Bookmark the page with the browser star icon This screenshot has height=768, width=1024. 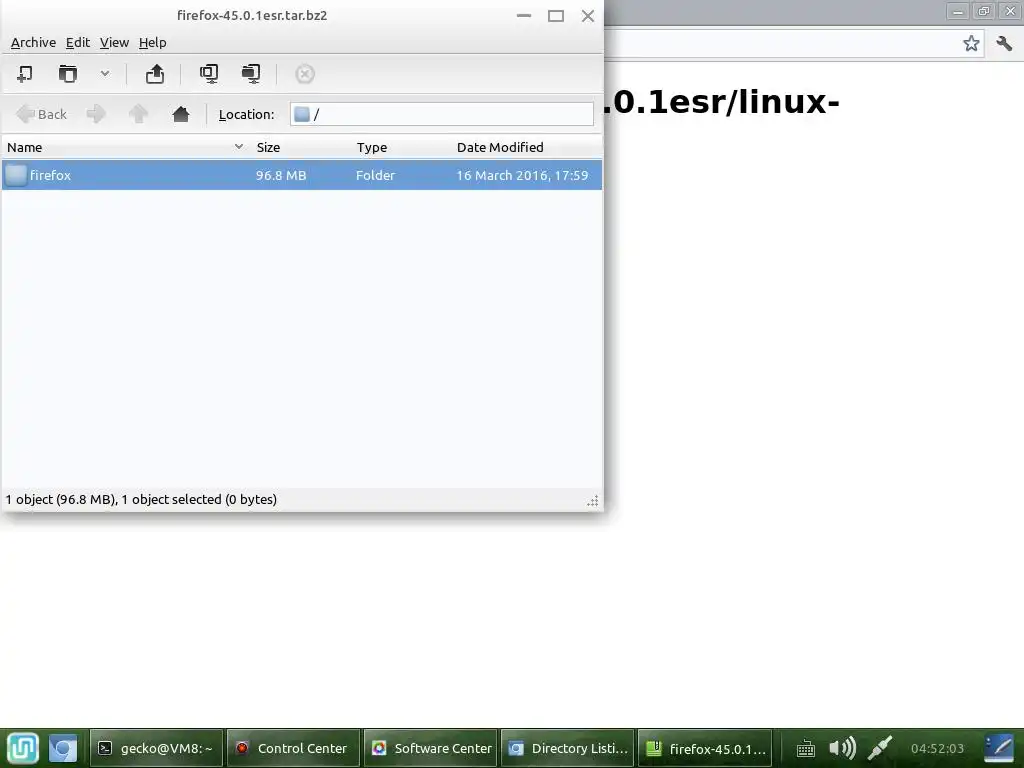point(971,44)
